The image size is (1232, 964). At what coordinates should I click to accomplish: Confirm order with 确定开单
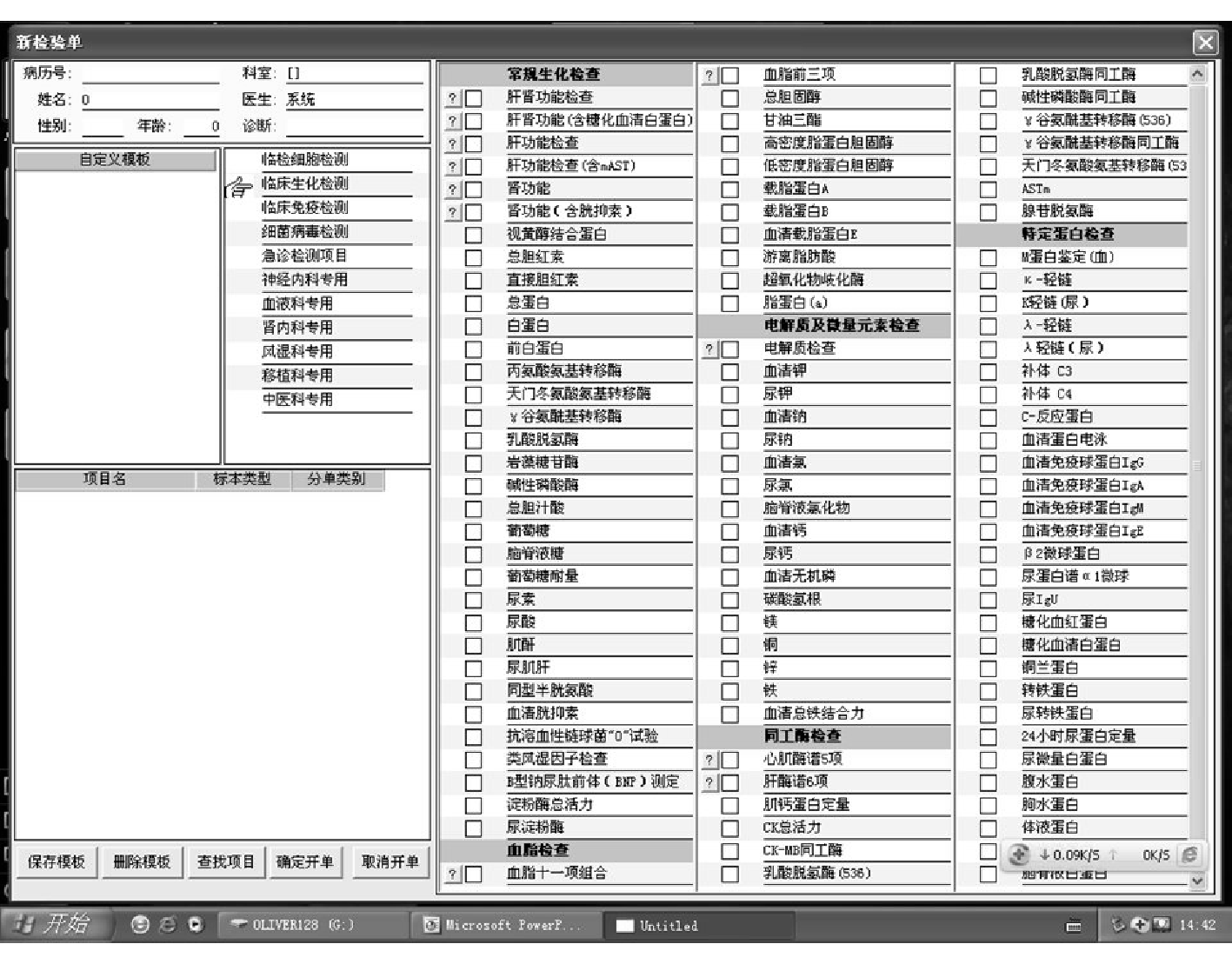305,861
